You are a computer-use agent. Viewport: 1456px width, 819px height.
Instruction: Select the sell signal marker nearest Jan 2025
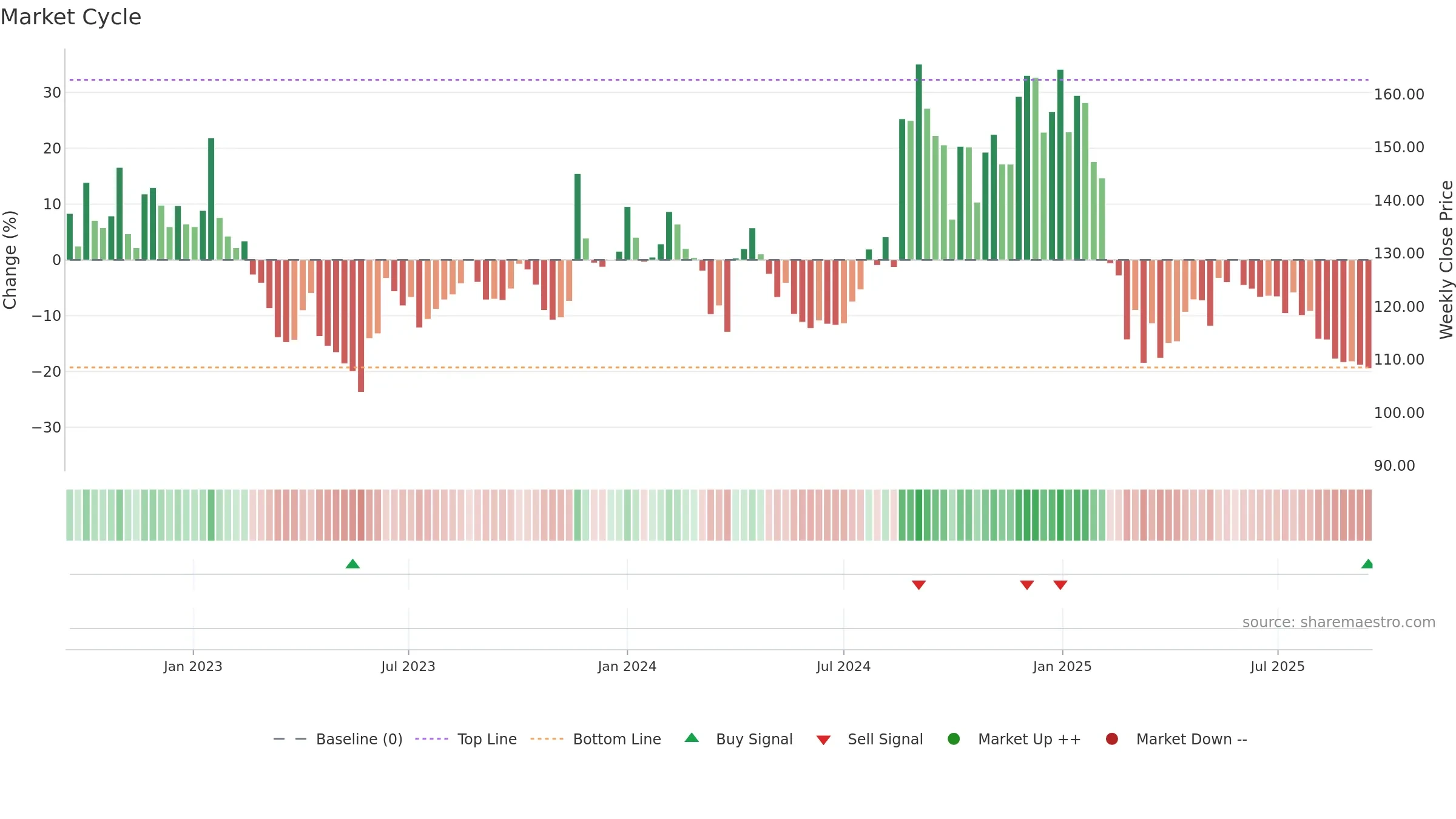click(x=1060, y=585)
